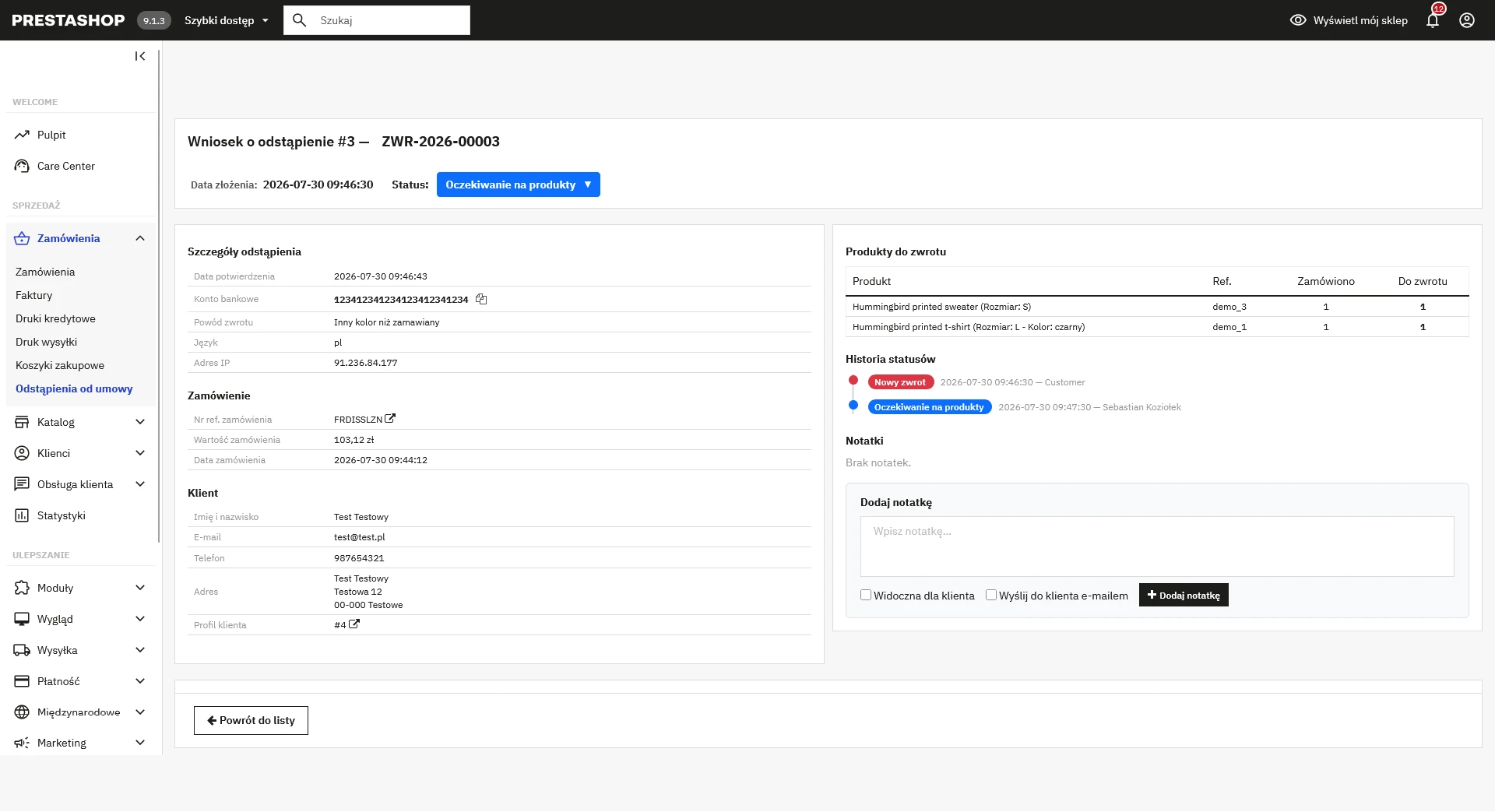The width and height of the screenshot is (1495, 812).
Task: Open the Statystyki menu label
Action: point(62,515)
